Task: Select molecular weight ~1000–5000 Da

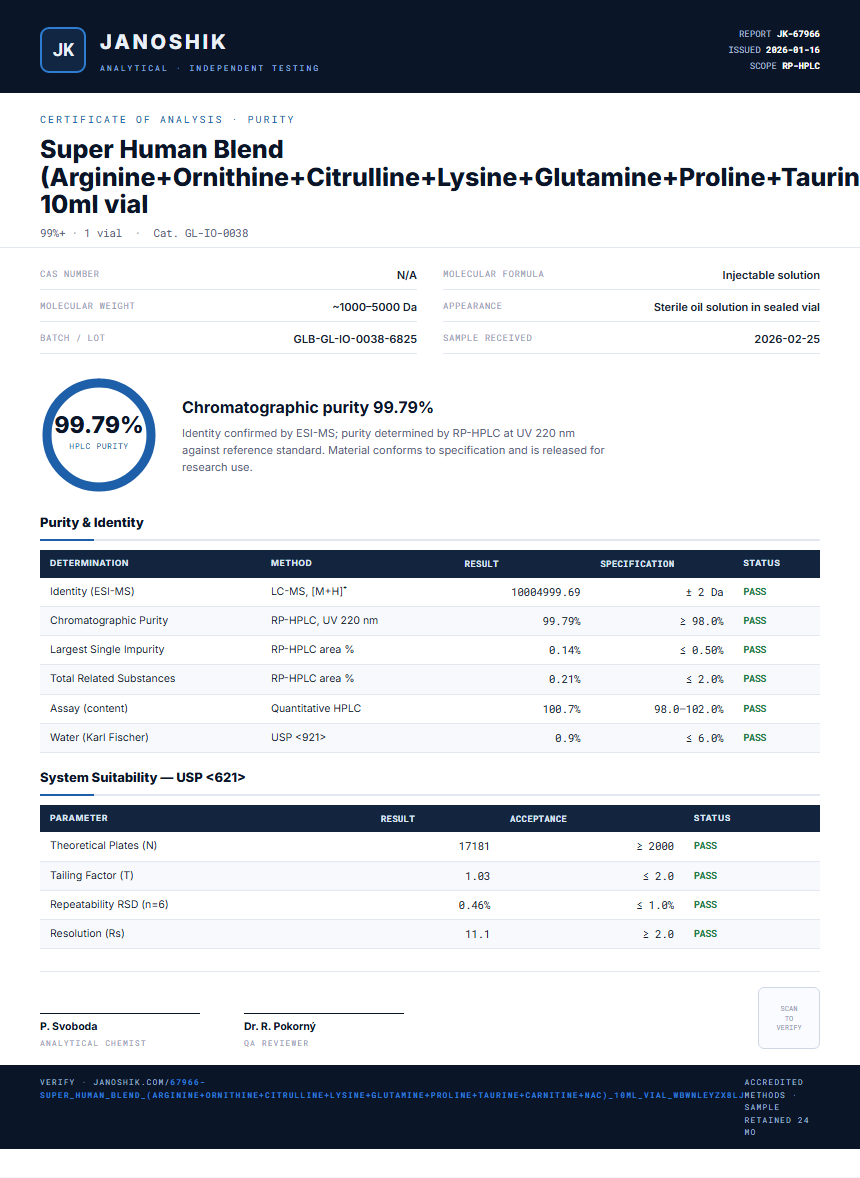Action: pos(374,307)
